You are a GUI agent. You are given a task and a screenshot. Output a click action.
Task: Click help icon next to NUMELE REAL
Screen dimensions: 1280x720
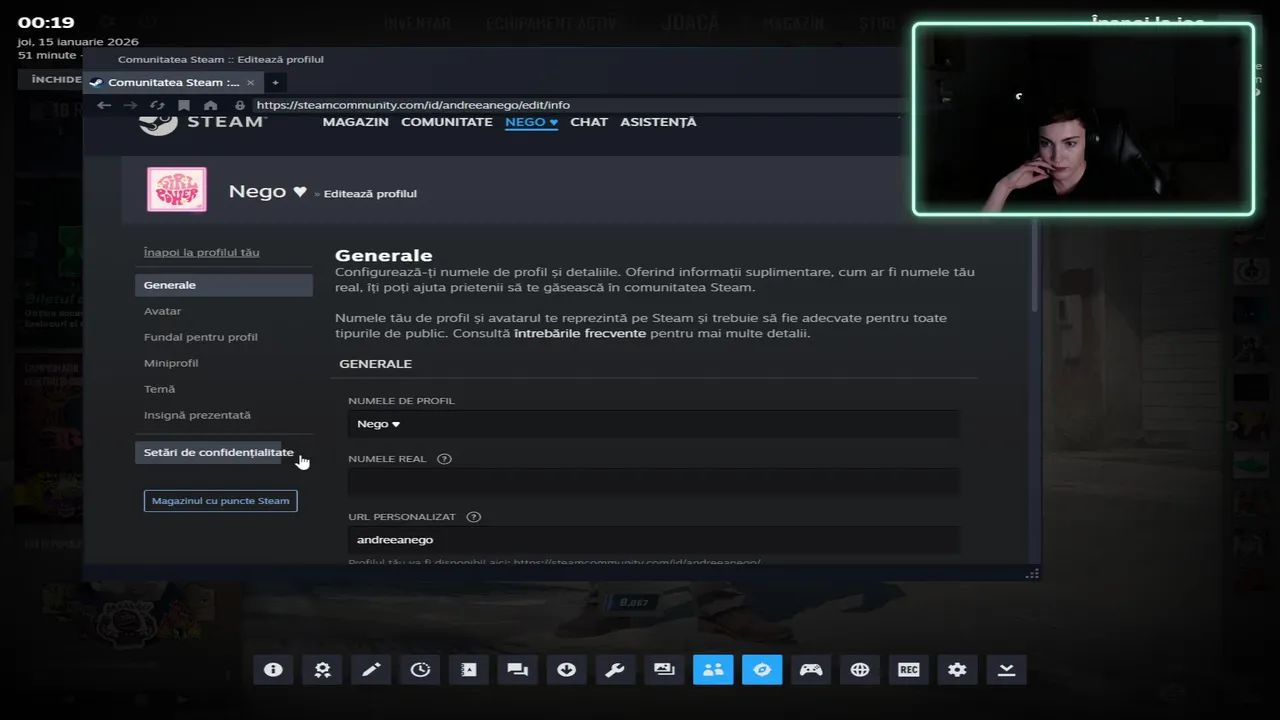tap(444, 459)
